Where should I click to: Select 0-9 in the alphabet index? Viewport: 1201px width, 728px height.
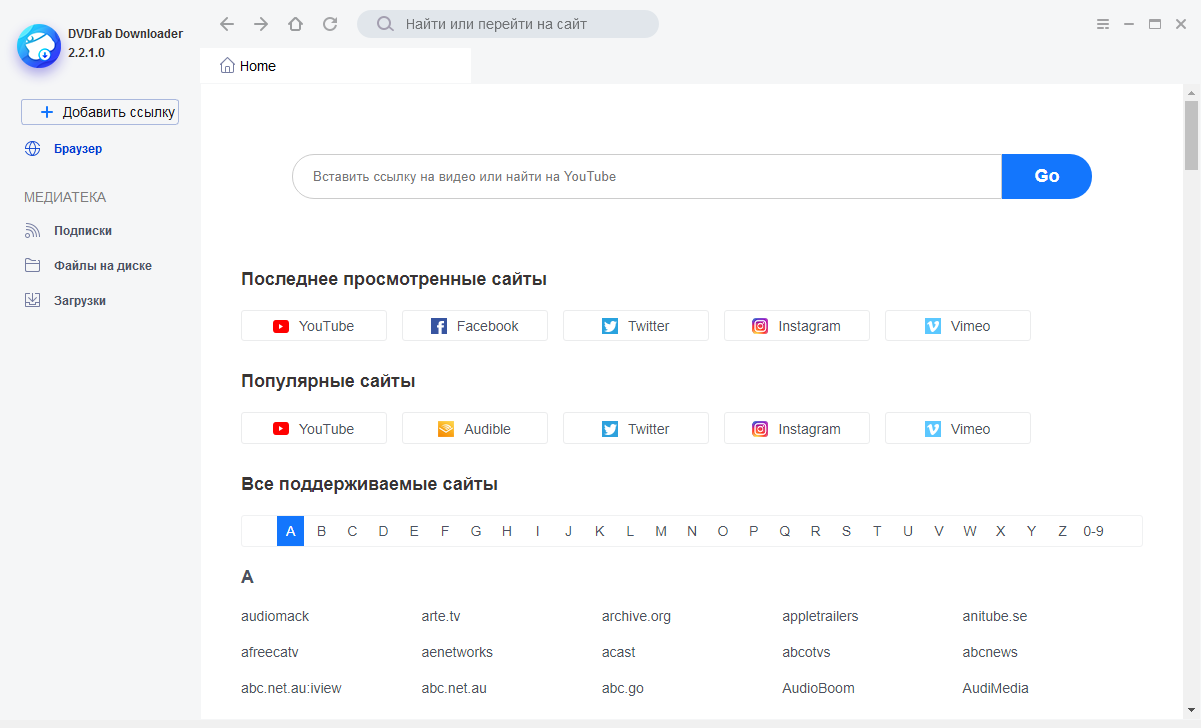[x=1093, y=531]
